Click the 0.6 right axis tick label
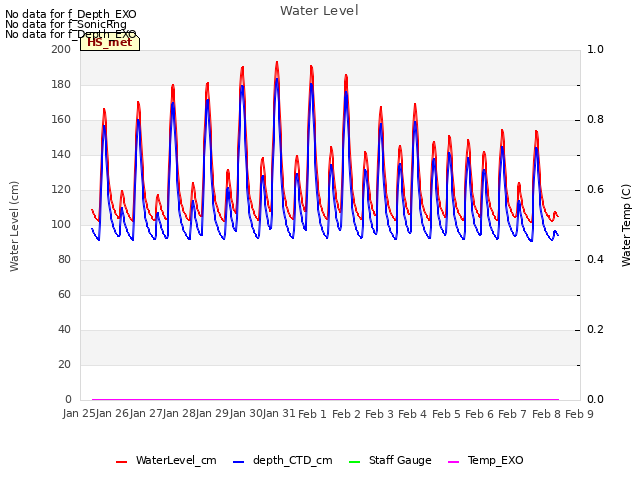 595,189
